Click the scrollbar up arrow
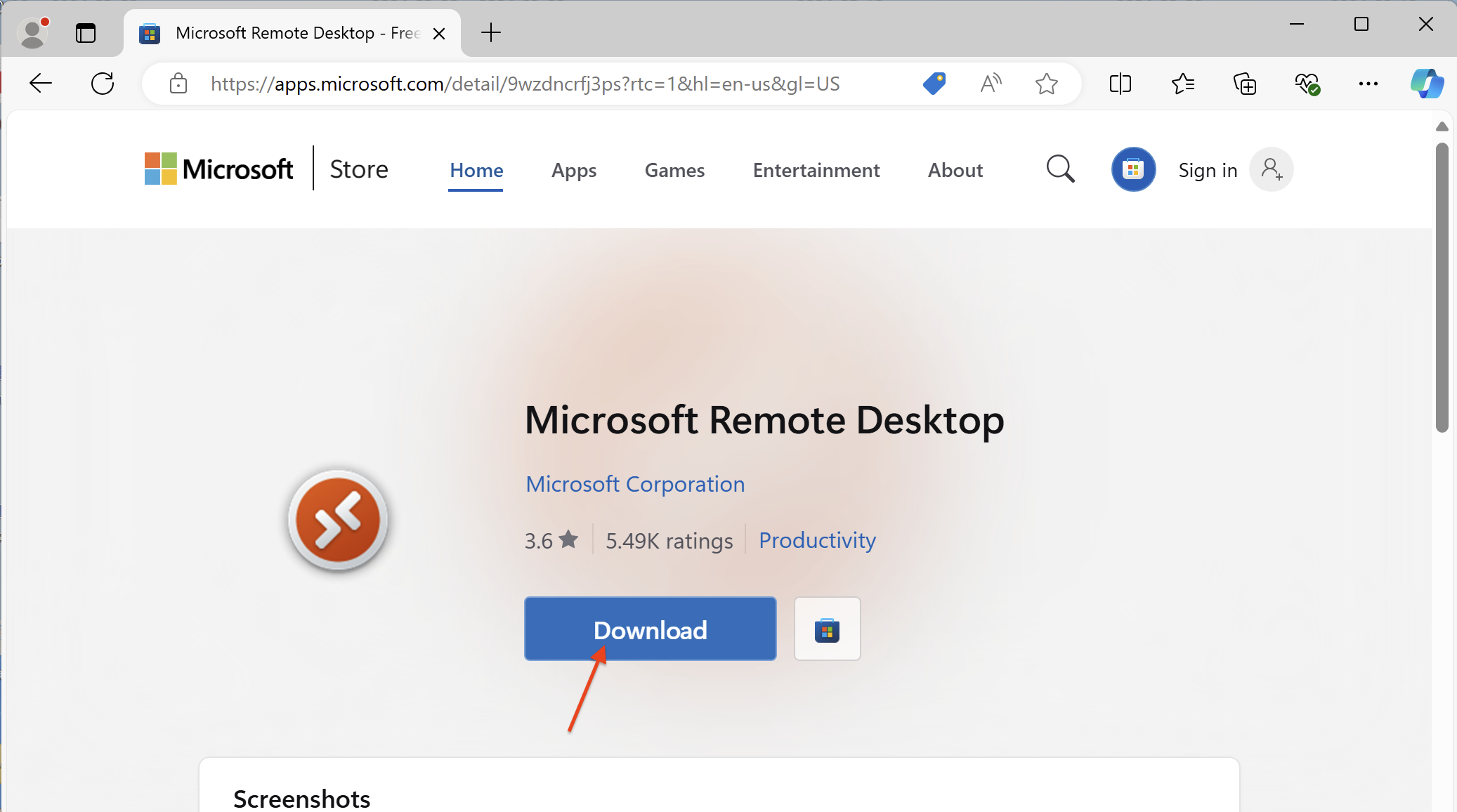The width and height of the screenshot is (1457, 812). point(1442,127)
